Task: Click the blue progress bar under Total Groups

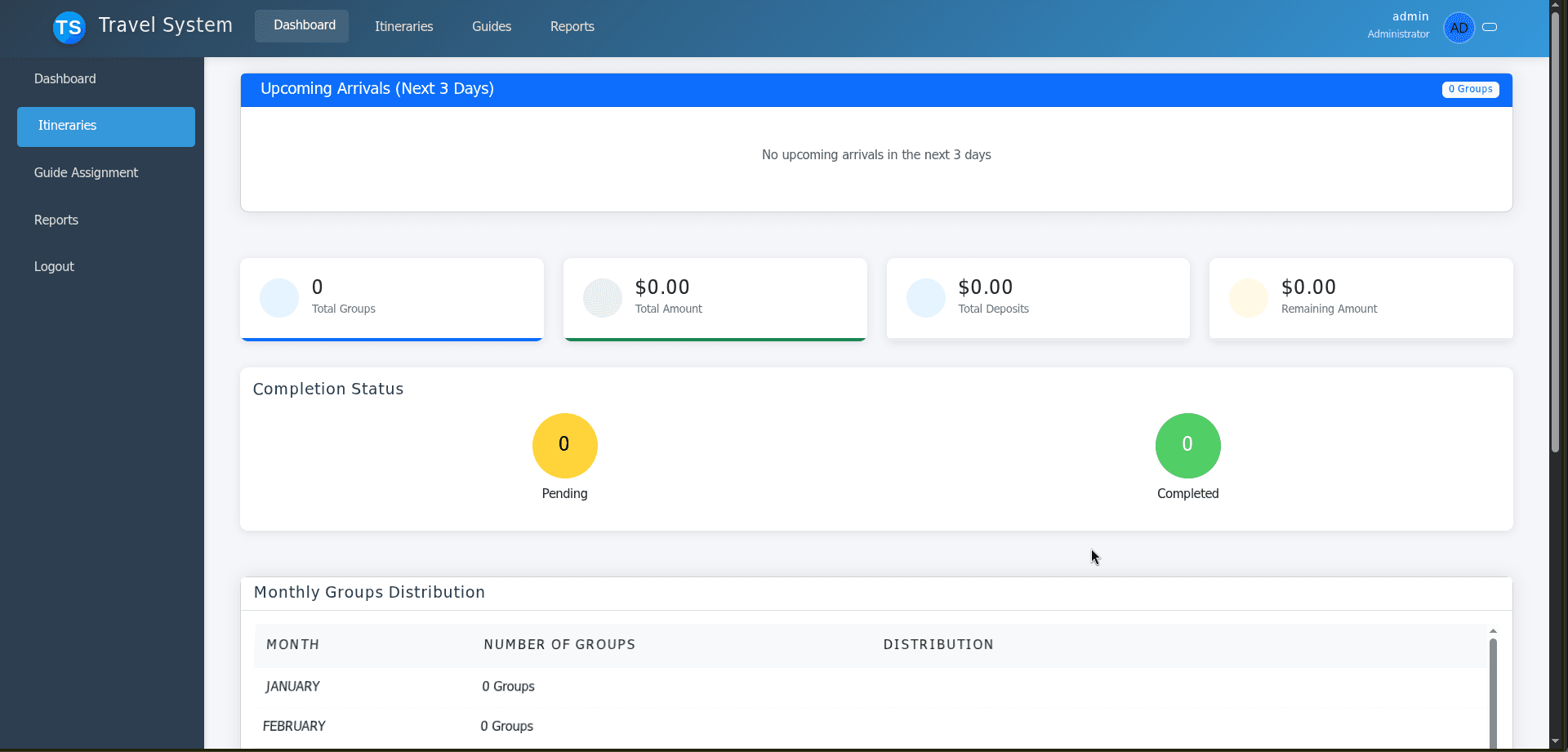Action: [x=391, y=338]
